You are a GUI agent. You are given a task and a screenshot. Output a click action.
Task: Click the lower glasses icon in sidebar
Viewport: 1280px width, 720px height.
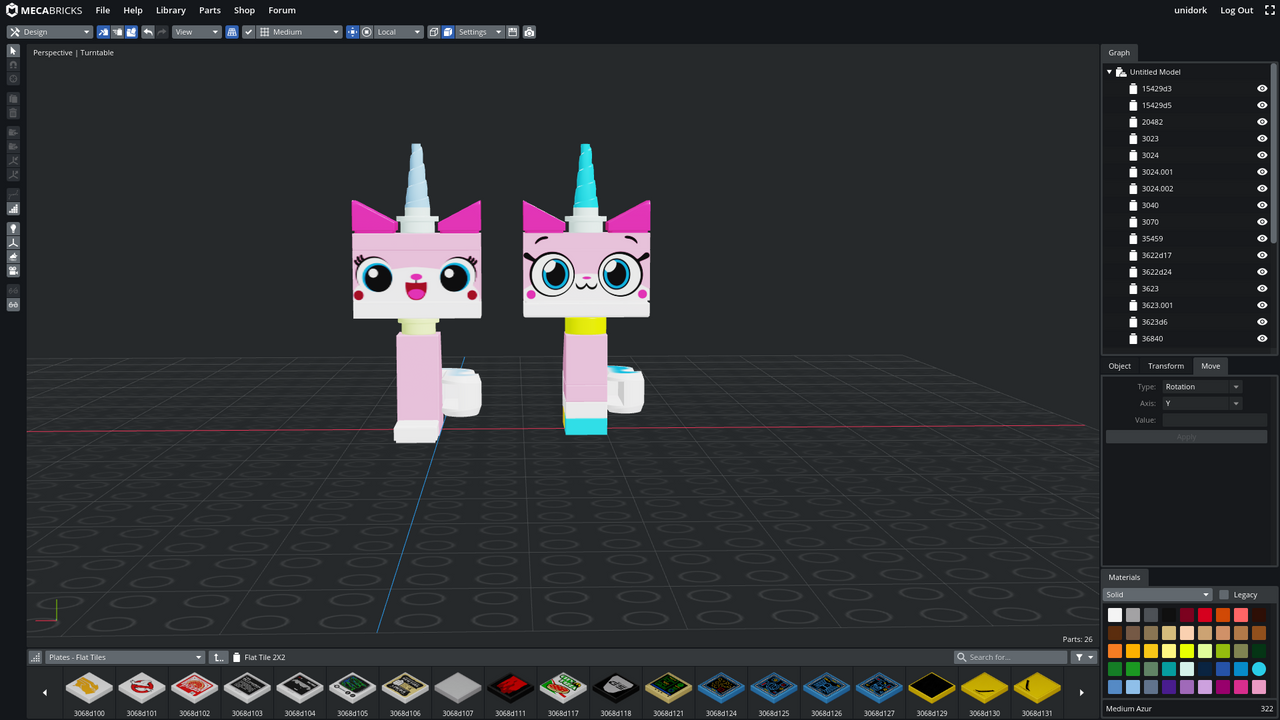point(13,304)
